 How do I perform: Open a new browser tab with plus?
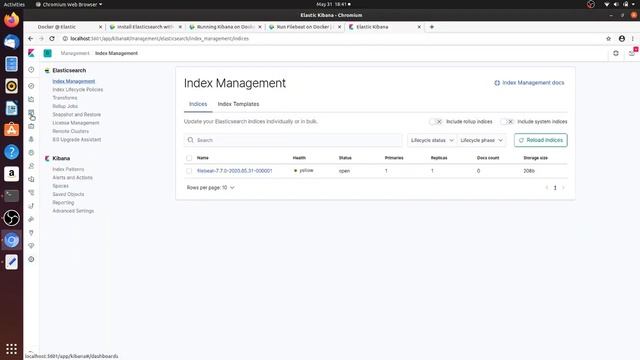[432, 27]
